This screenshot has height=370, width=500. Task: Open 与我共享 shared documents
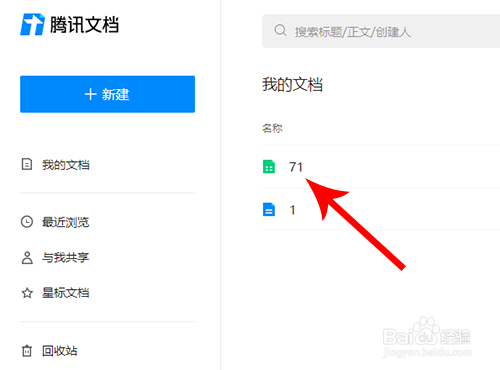(66, 258)
